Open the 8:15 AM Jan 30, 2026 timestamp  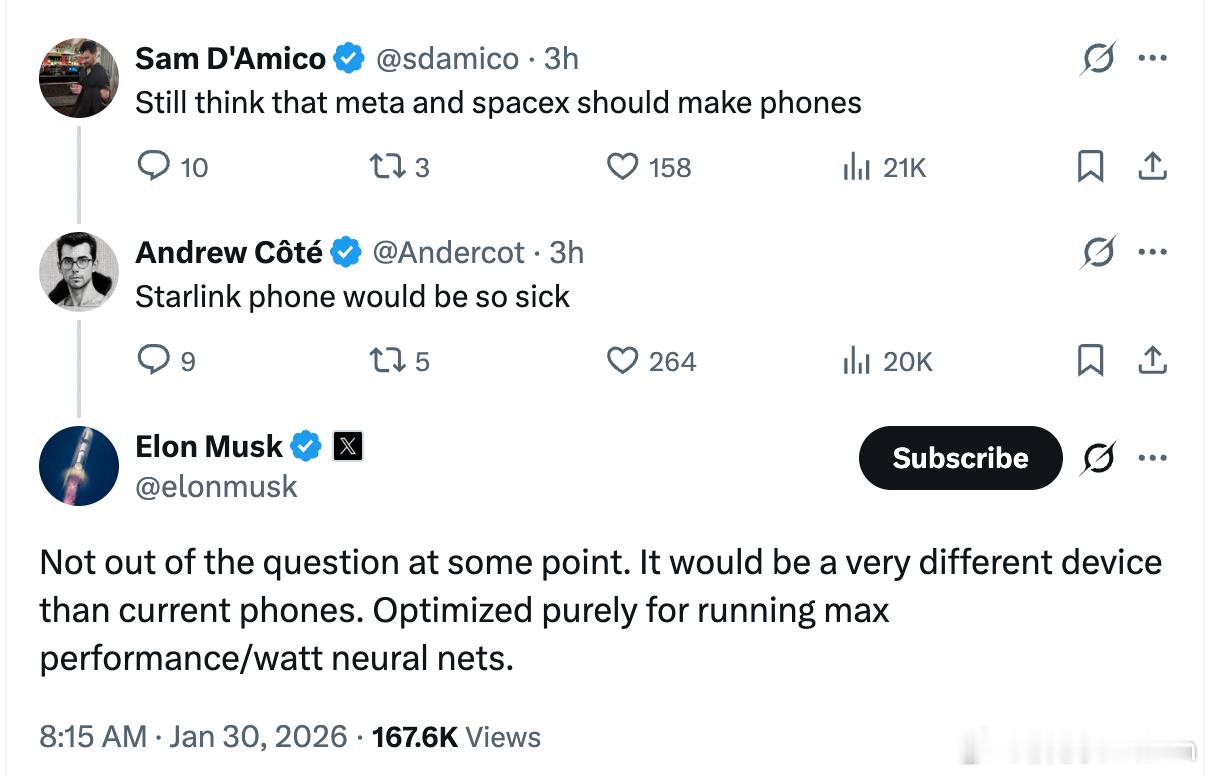[193, 738]
